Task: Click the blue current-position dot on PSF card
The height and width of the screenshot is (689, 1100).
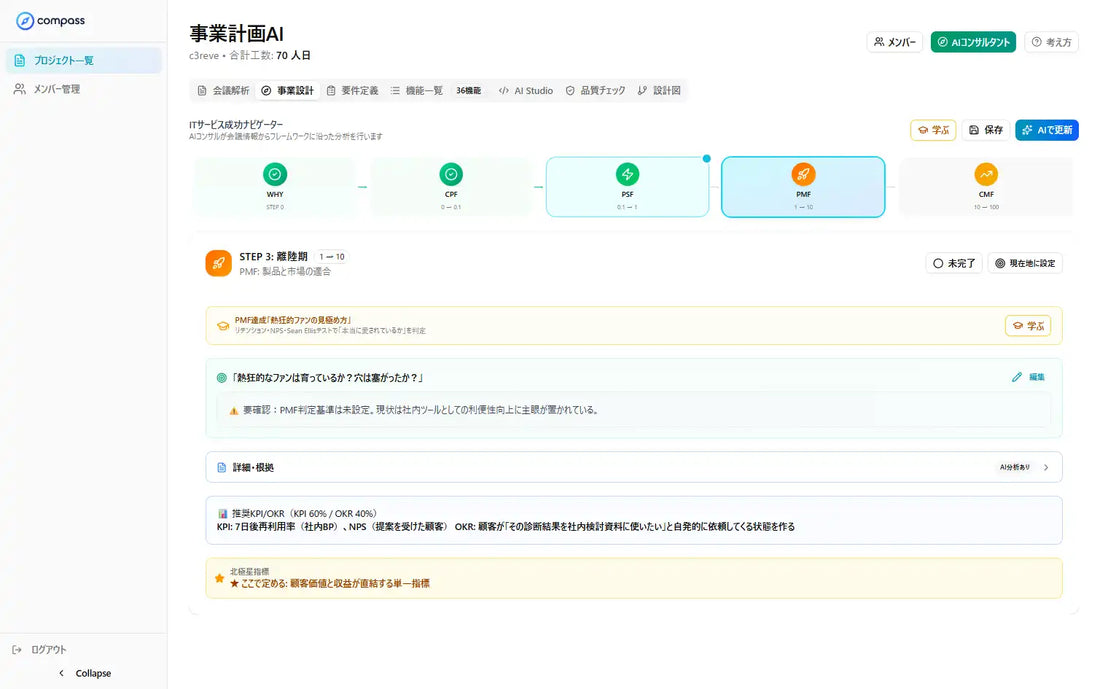Action: click(x=706, y=159)
